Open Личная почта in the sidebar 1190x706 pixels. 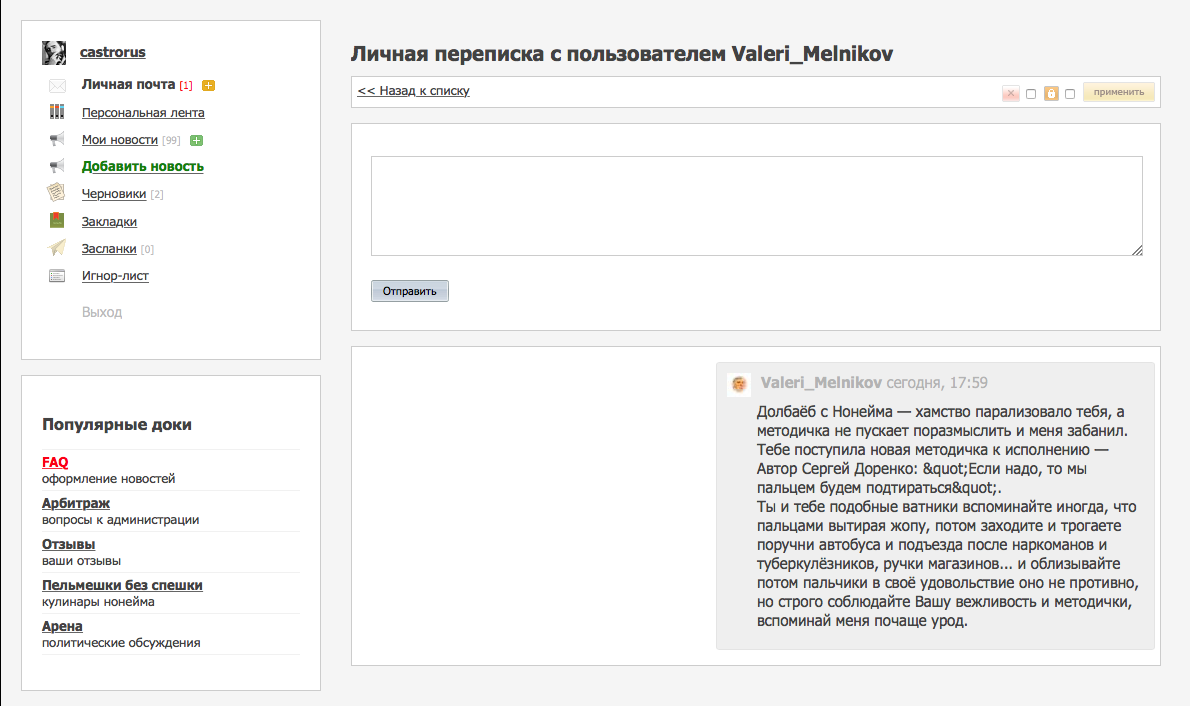point(128,85)
